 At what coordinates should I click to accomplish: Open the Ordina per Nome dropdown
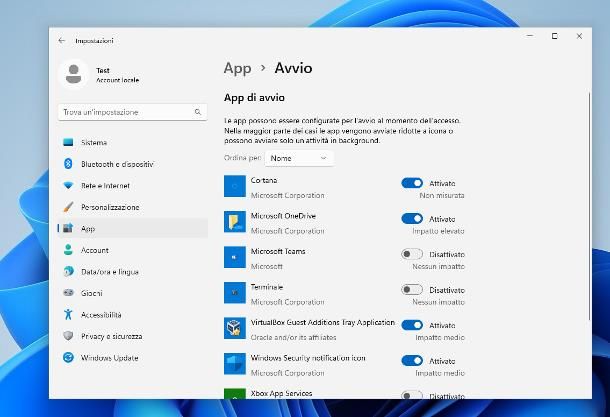click(x=299, y=158)
